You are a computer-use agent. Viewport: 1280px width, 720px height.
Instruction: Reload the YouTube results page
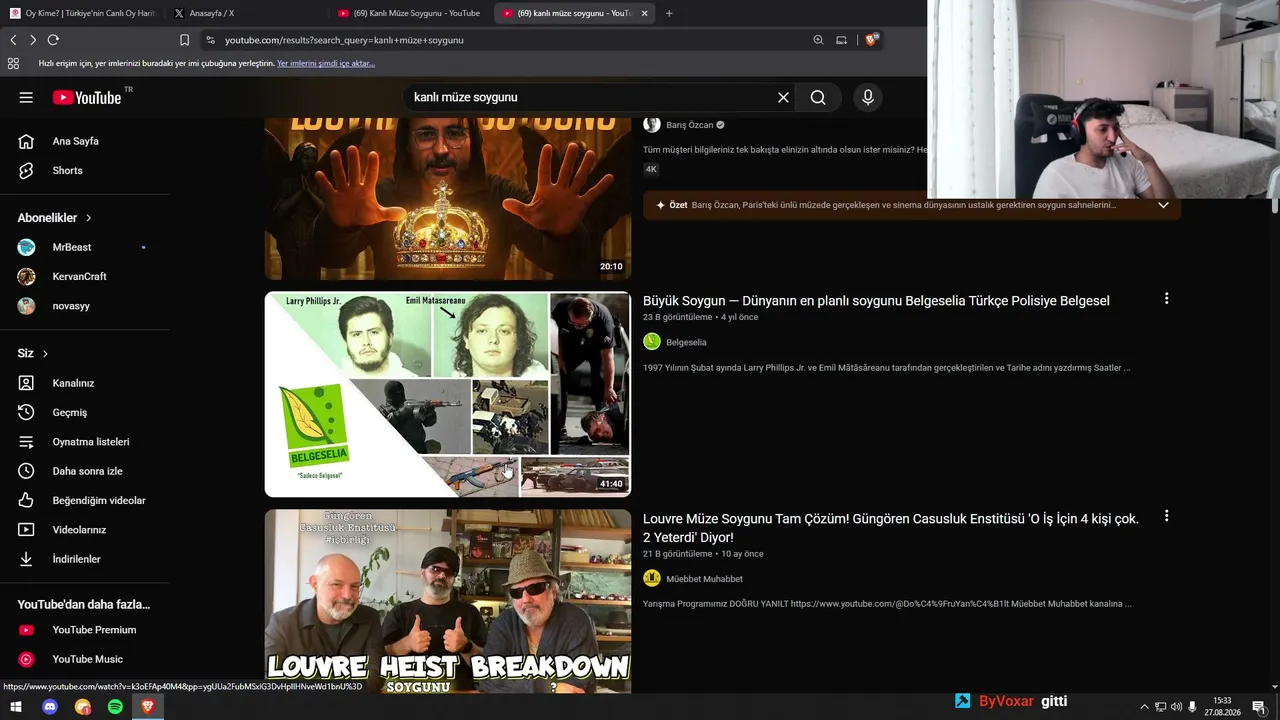click(53, 40)
